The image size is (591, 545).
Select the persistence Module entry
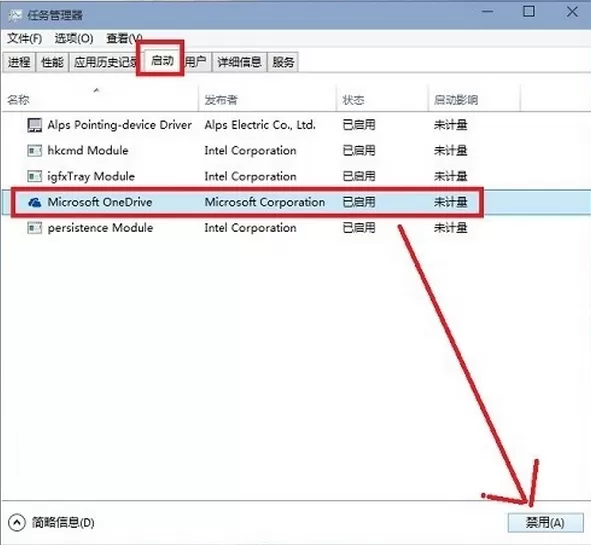[x=100, y=228]
